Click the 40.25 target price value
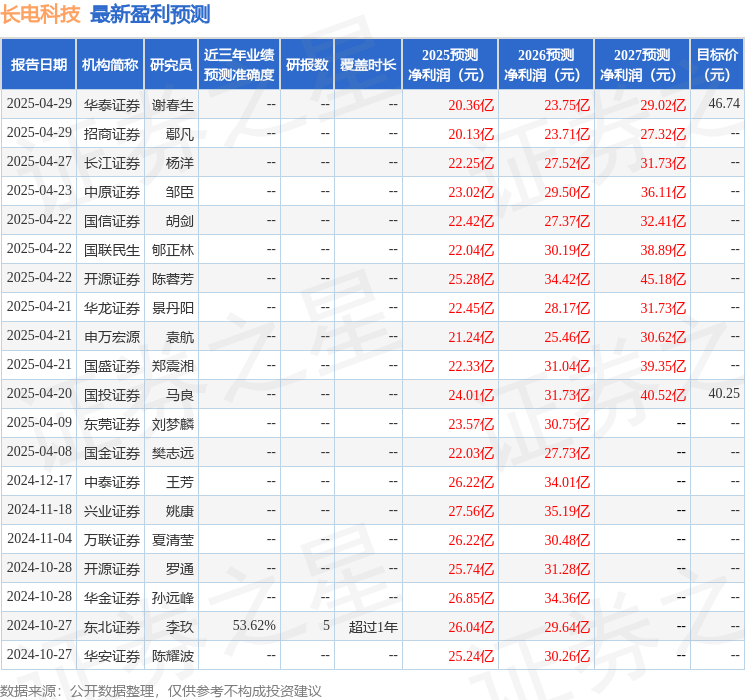Viewport: 745px width, 700px height. (x=724, y=393)
